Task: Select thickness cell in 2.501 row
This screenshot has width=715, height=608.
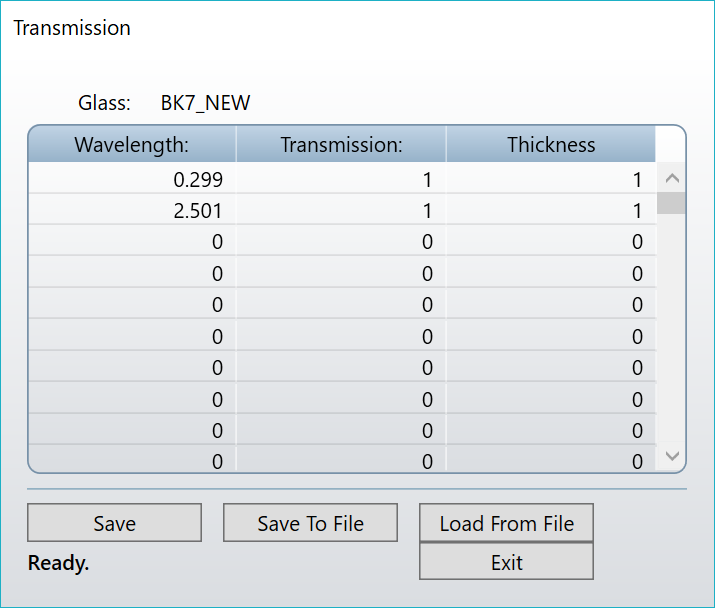Action: (551, 210)
